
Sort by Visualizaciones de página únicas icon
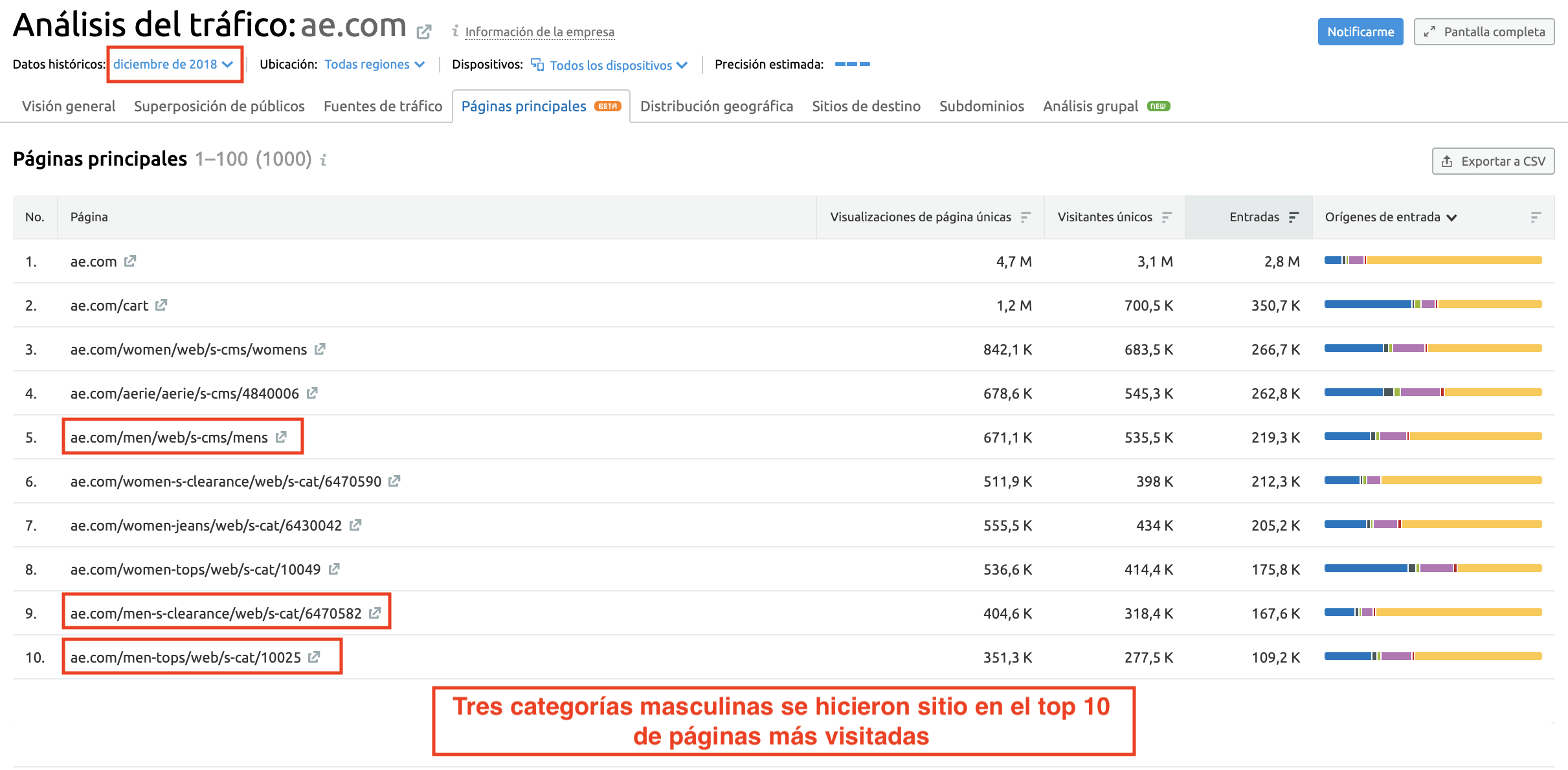tap(1025, 217)
